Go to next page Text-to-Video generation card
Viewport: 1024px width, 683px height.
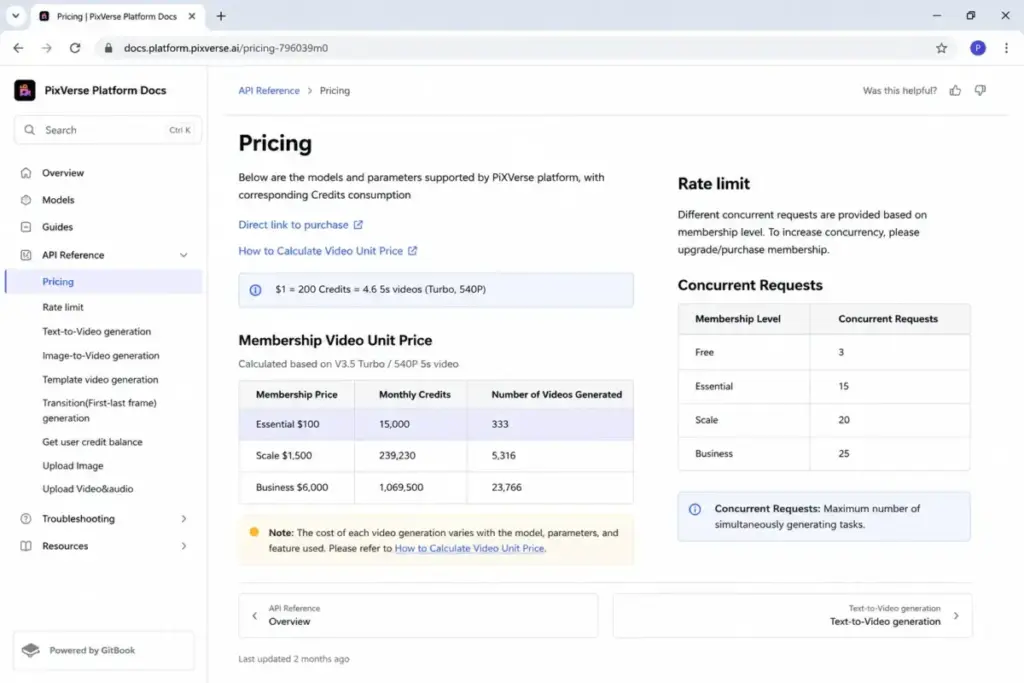pos(792,616)
